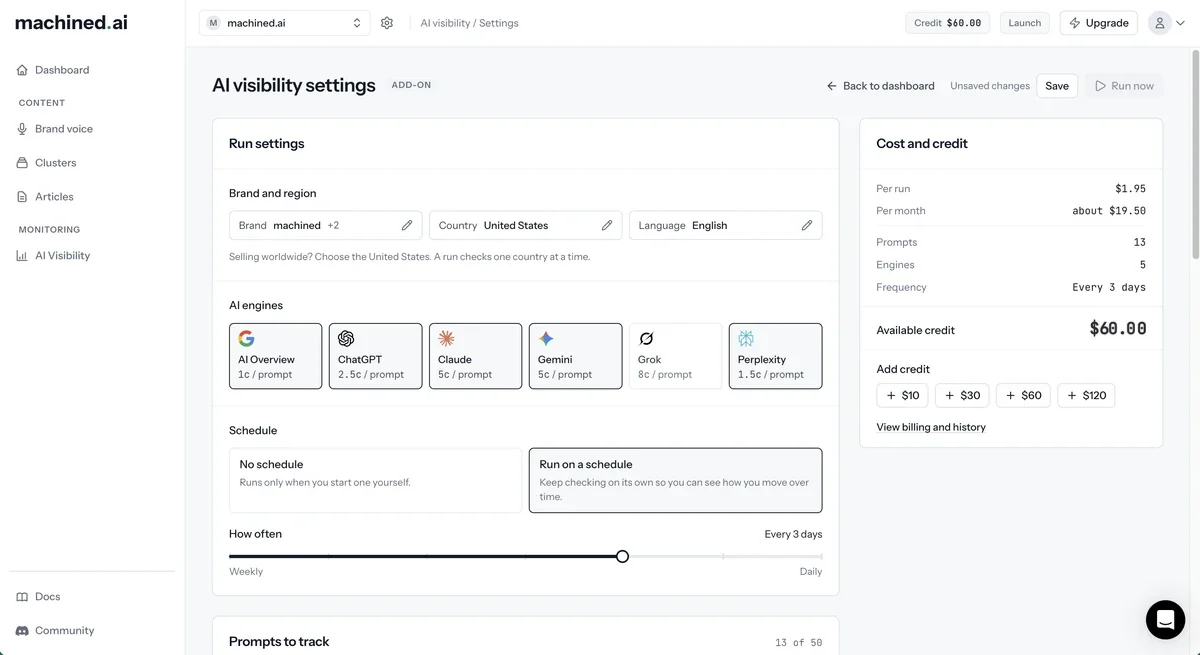The image size is (1200, 655).
Task: Add $120 credit
Action: 1086,395
